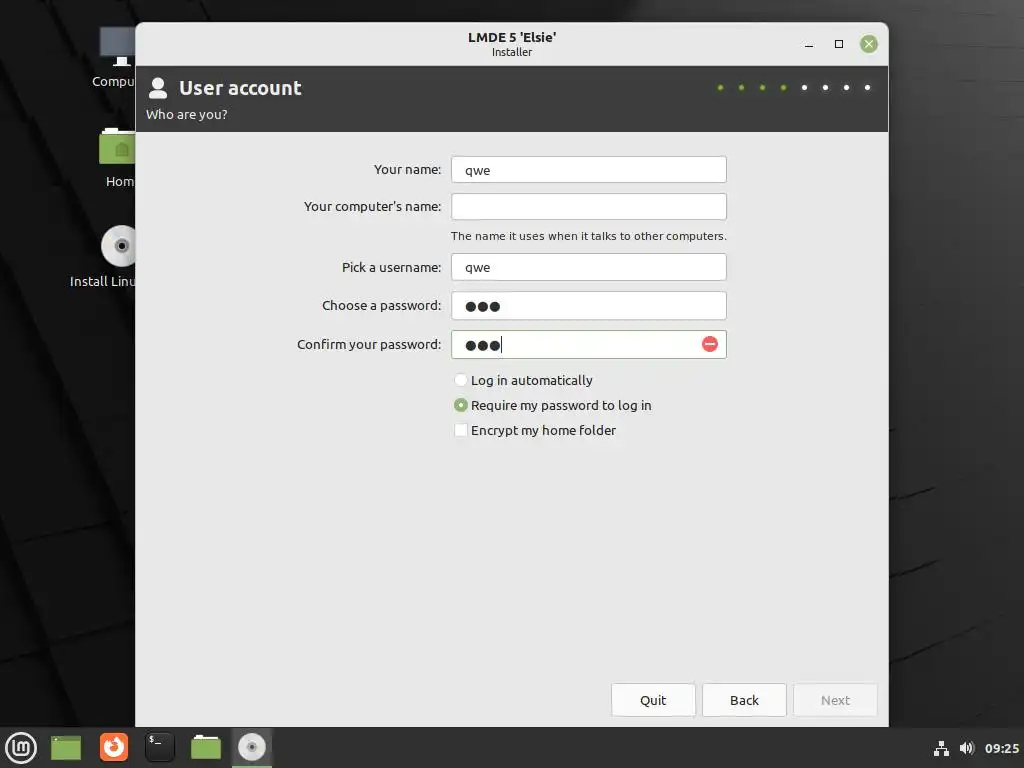Click the show desktop icon in taskbar

[x=66, y=748]
